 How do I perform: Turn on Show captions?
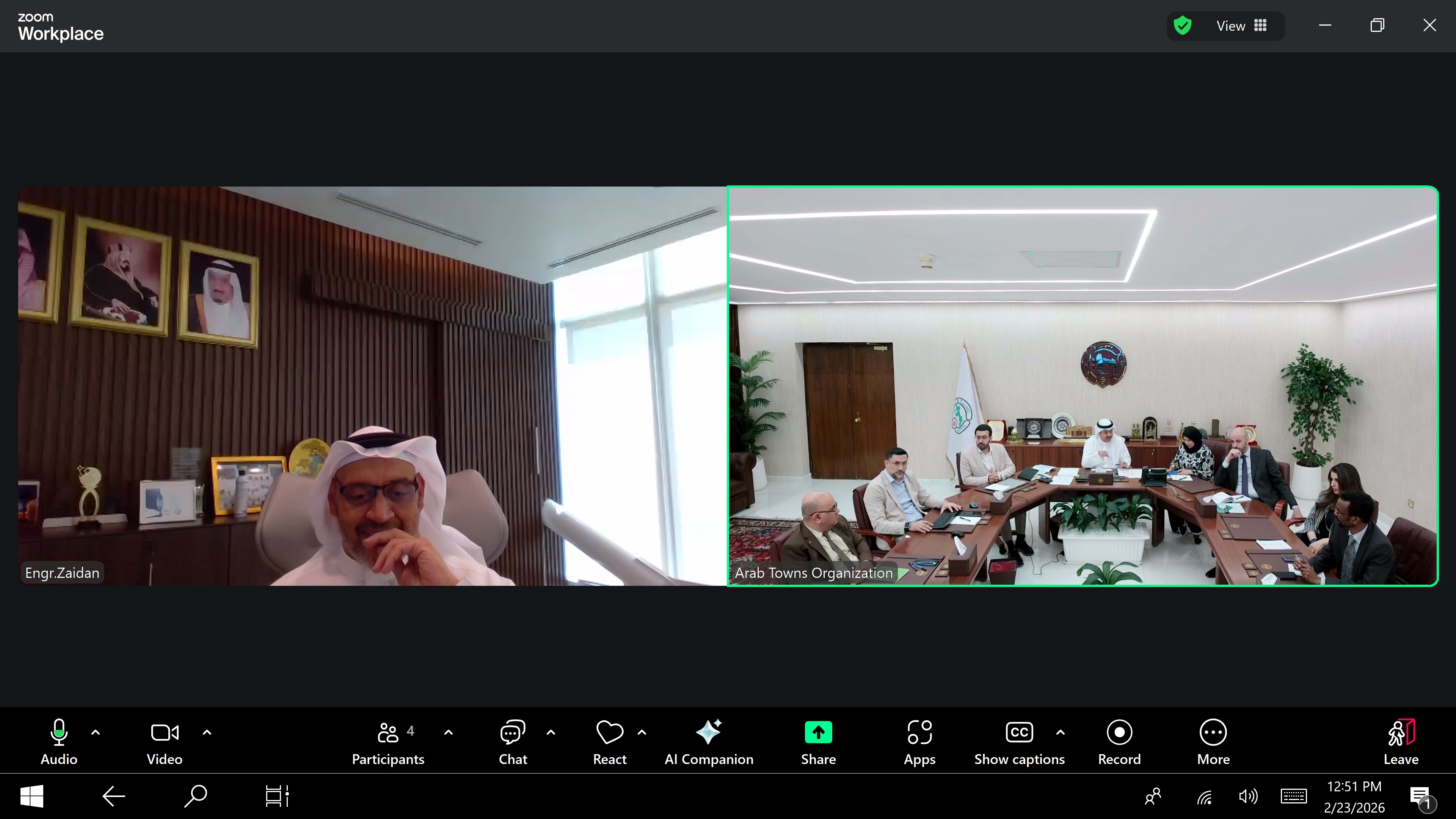[x=1019, y=741]
